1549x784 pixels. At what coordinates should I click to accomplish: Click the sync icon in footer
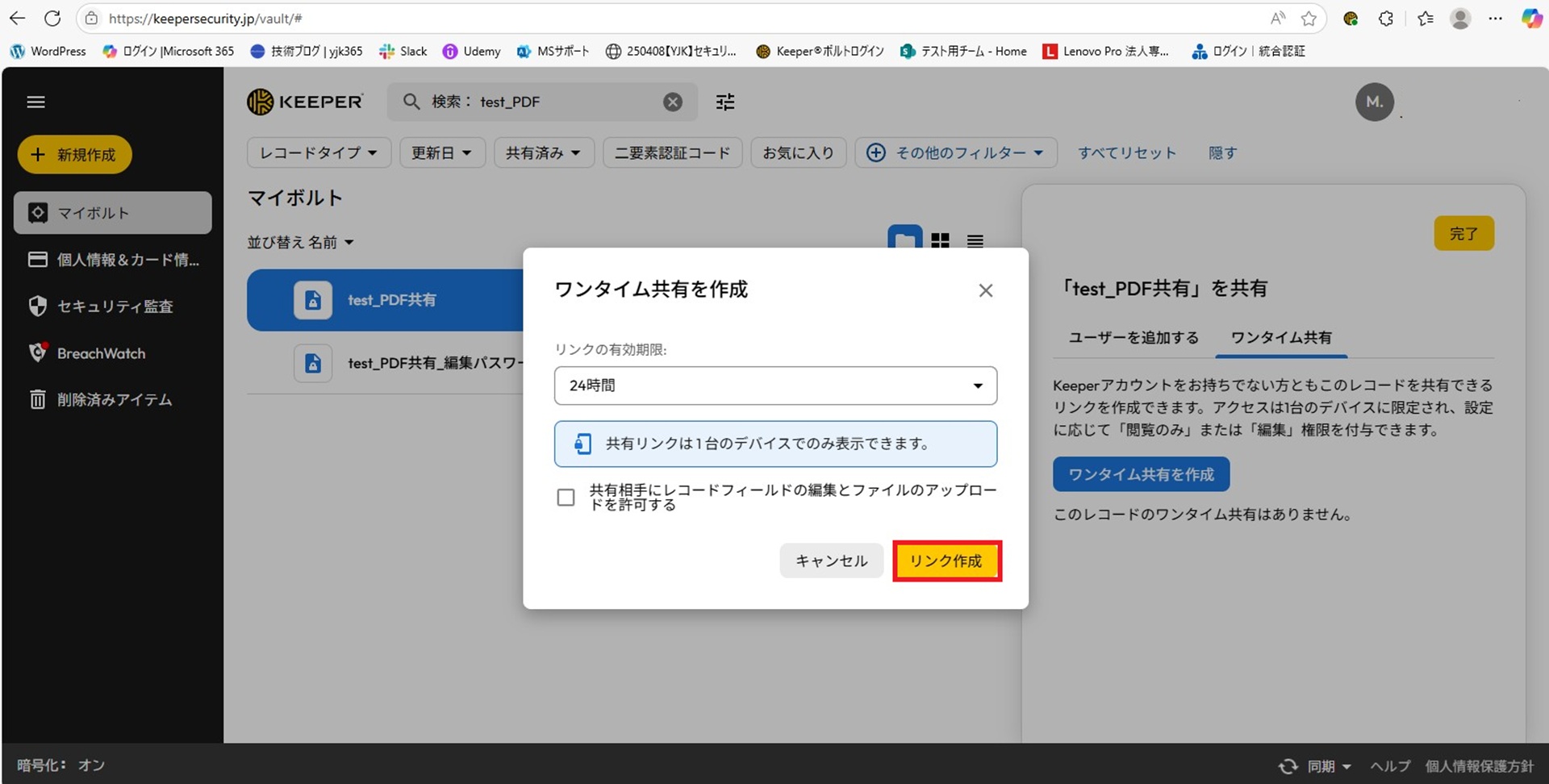[x=1288, y=765]
